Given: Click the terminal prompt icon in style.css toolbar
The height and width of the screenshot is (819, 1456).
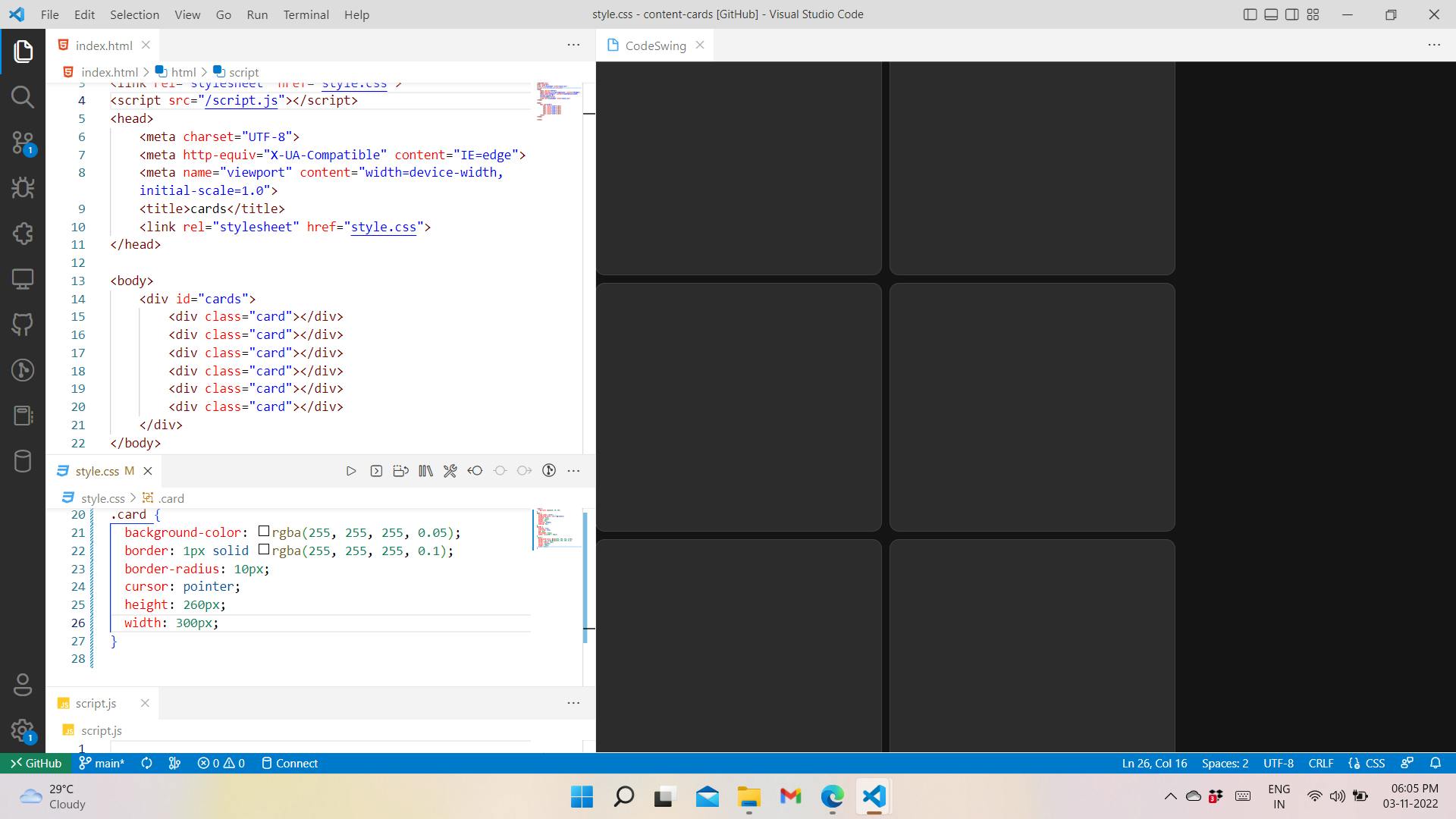Looking at the screenshot, I should (376, 471).
